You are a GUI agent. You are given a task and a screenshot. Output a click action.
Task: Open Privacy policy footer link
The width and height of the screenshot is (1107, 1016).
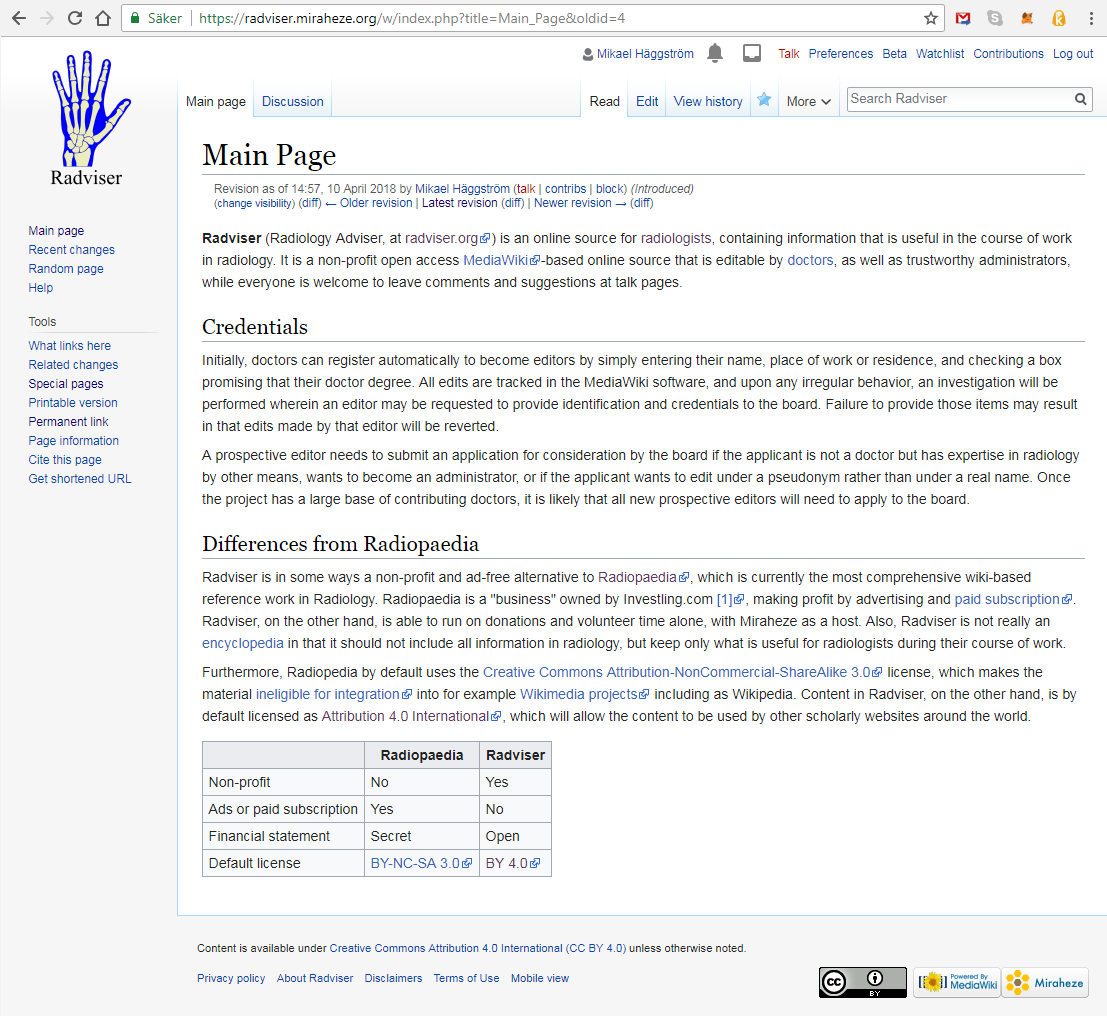[231, 979]
